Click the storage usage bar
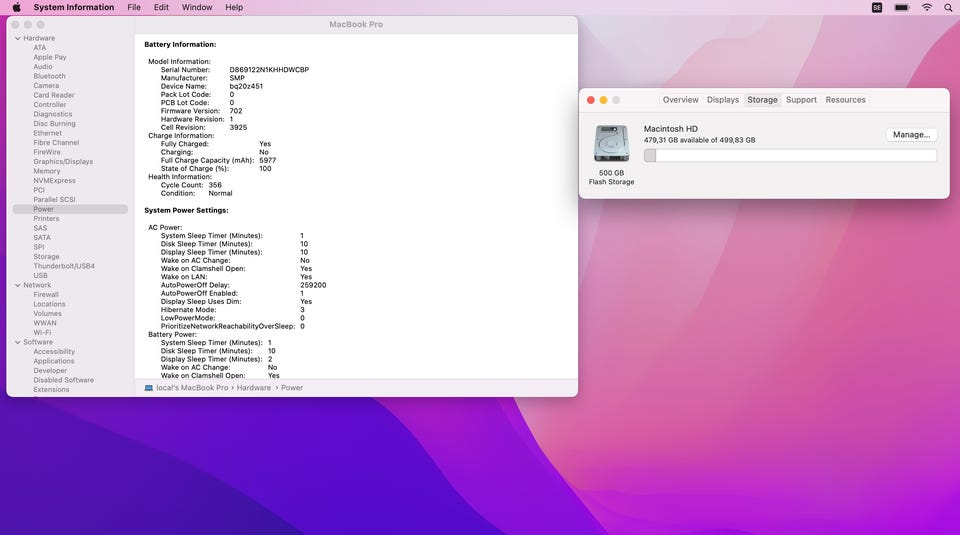This screenshot has height=535, width=960. click(x=790, y=155)
